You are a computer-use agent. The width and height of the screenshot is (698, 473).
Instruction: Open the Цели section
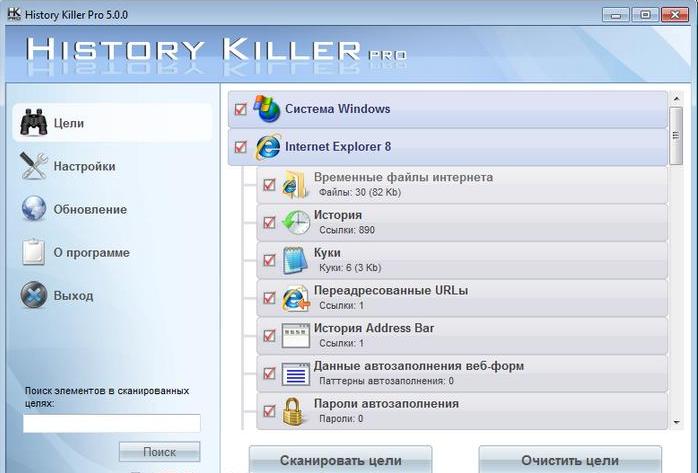click(x=112, y=122)
